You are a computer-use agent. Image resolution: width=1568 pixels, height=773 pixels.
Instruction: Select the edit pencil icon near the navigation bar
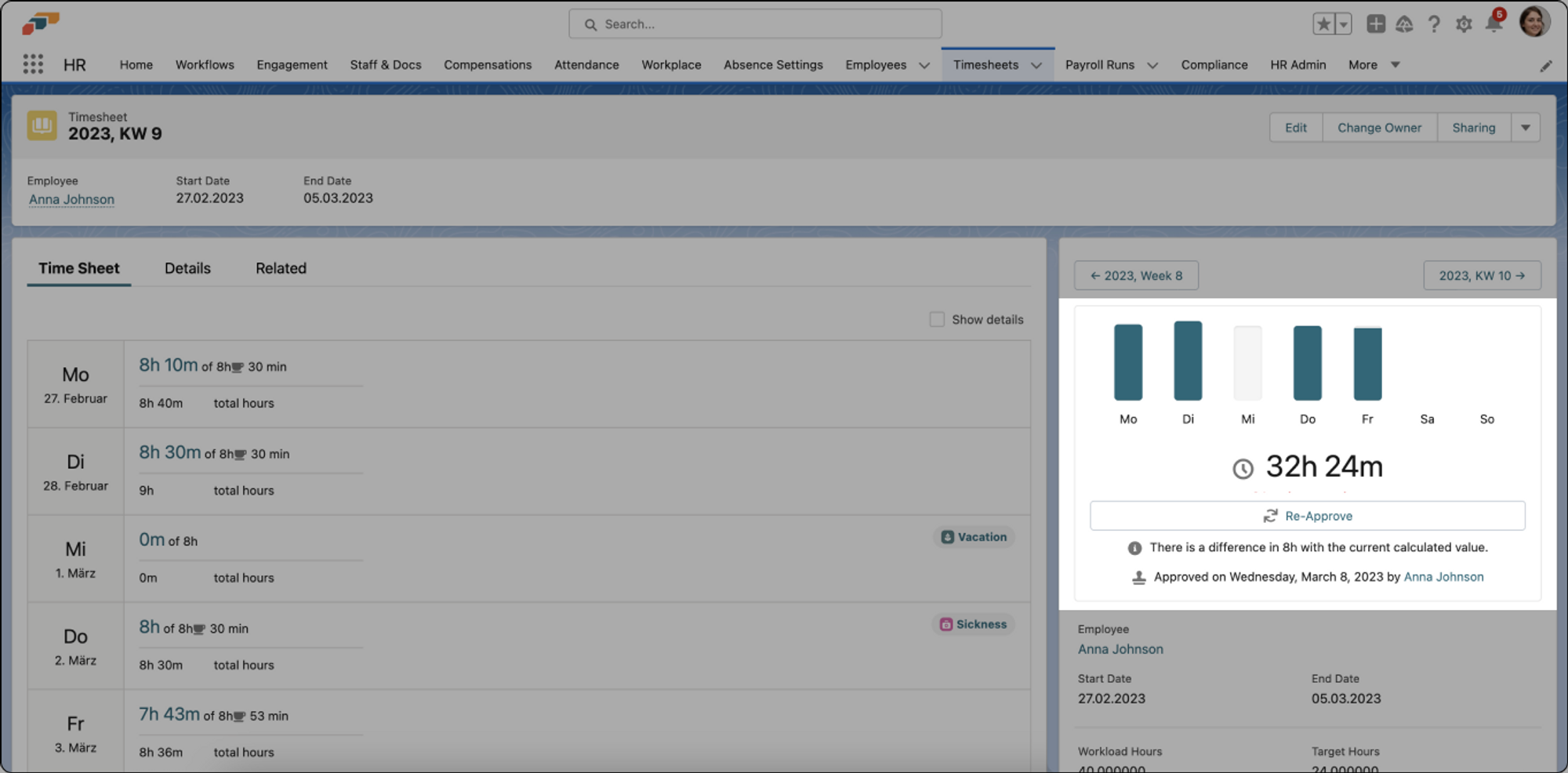coord(1546,66)
